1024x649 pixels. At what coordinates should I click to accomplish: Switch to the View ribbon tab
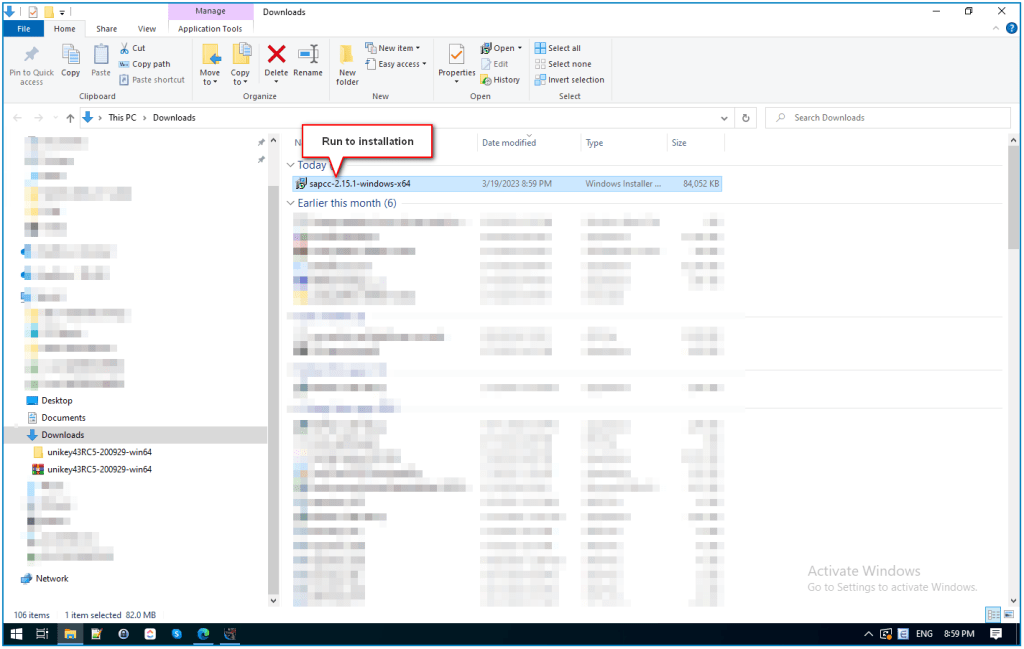click(x=147, y=29)
